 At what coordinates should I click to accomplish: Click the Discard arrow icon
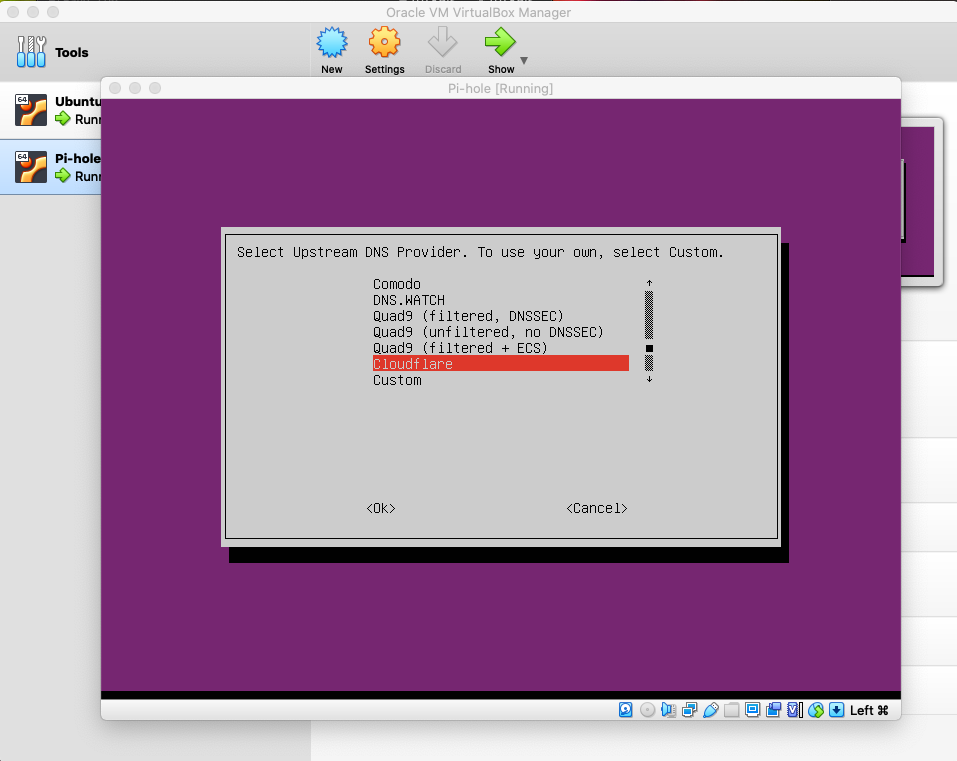[x=442, y=42]
